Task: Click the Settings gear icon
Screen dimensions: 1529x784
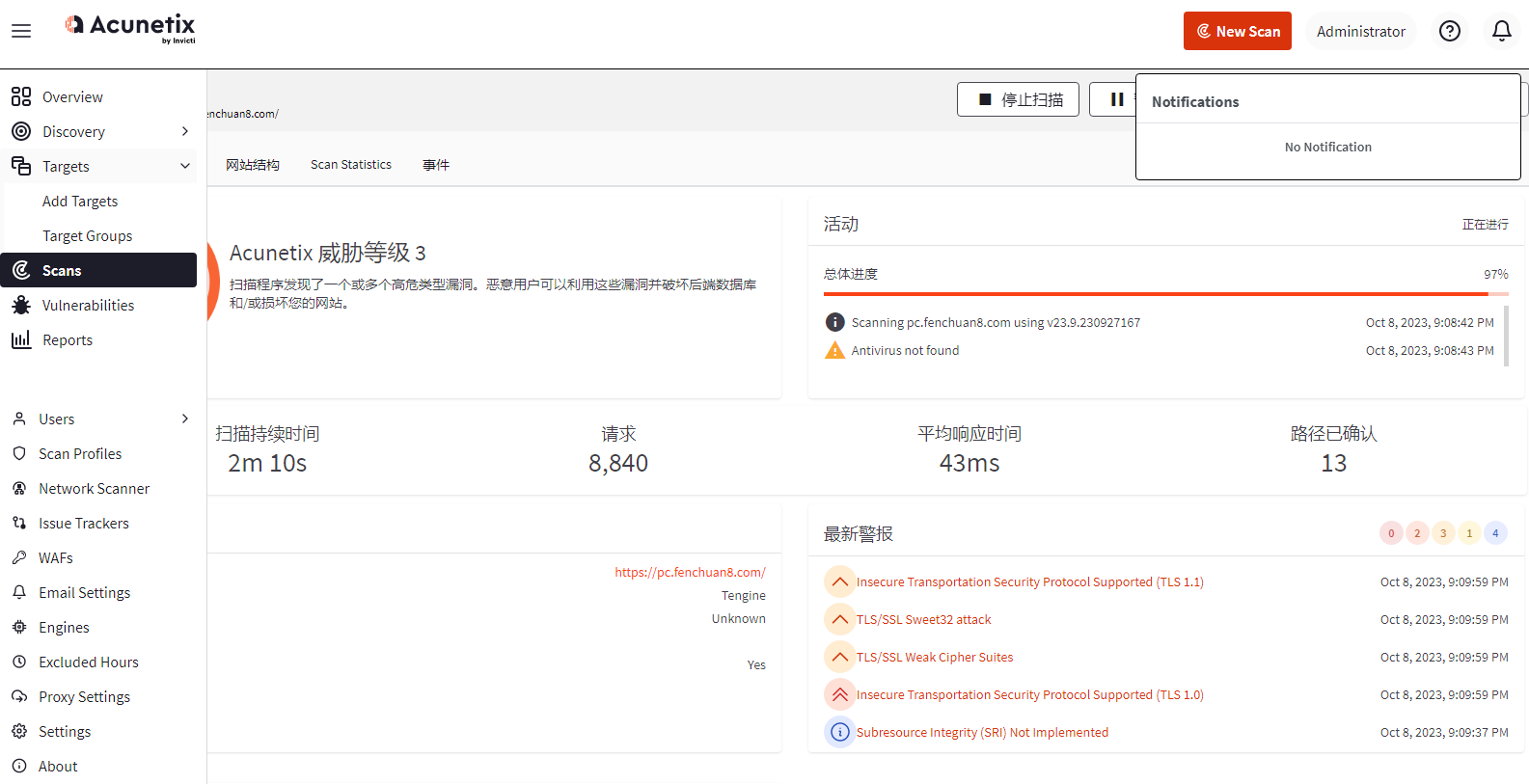Action: (x=19, y=731)
